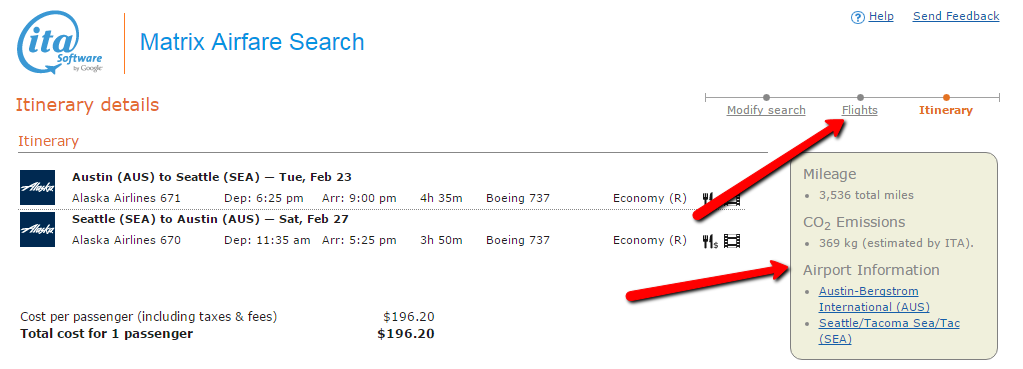Screen dimensions: 1023x369
Task: Click the orange Itinerary progress dot
Action: [x=946, y=98]
